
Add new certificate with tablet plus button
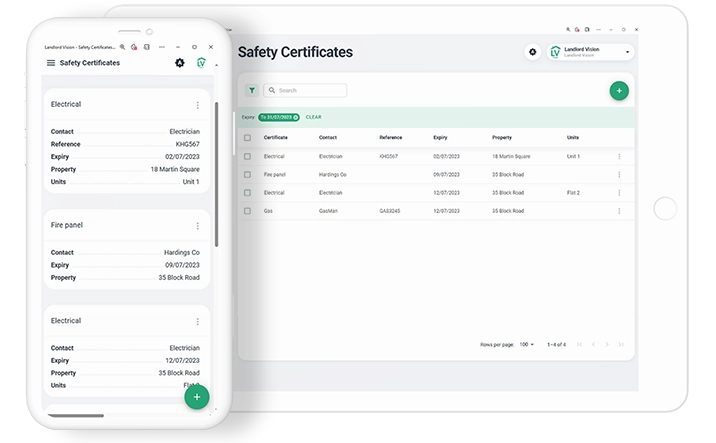619,90
